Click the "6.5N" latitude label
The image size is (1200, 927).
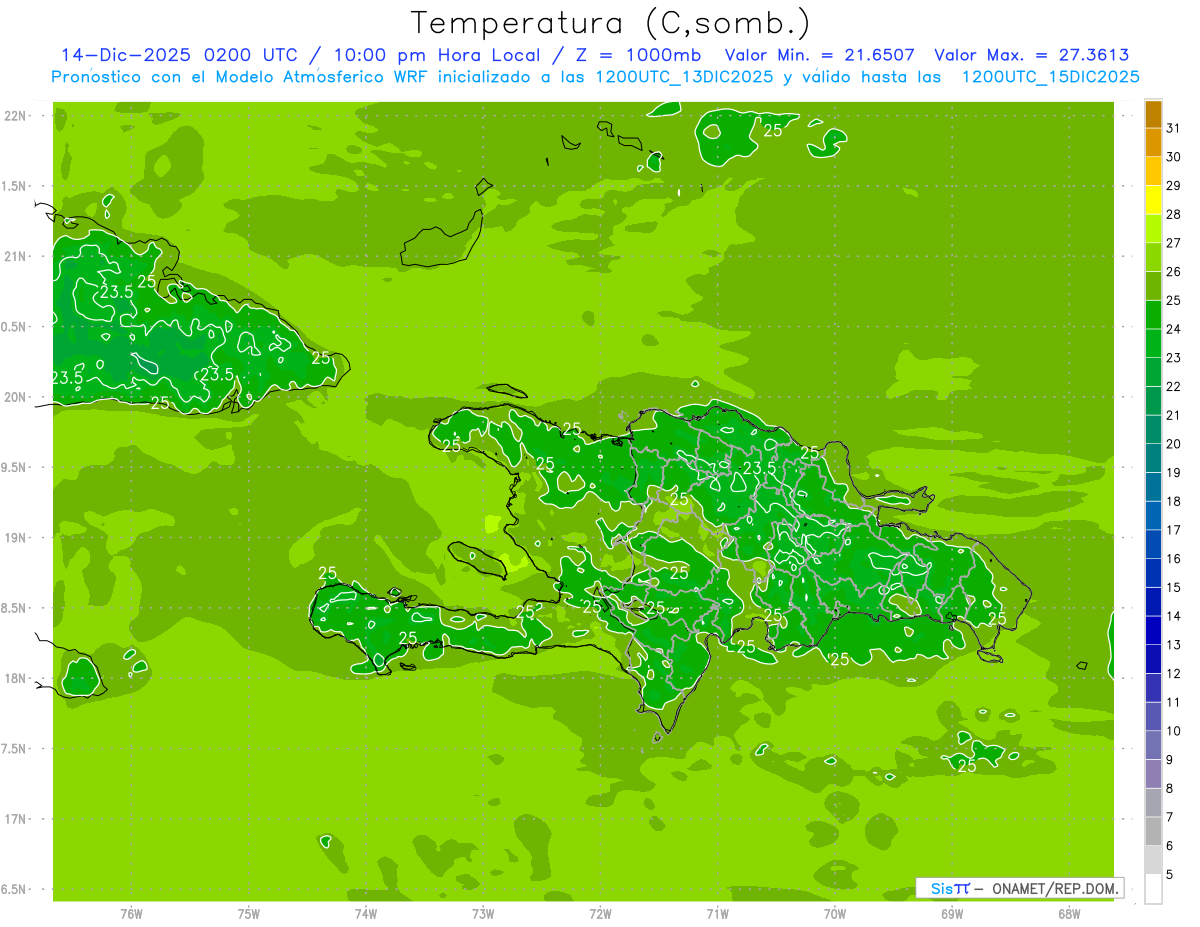[14, 889]
